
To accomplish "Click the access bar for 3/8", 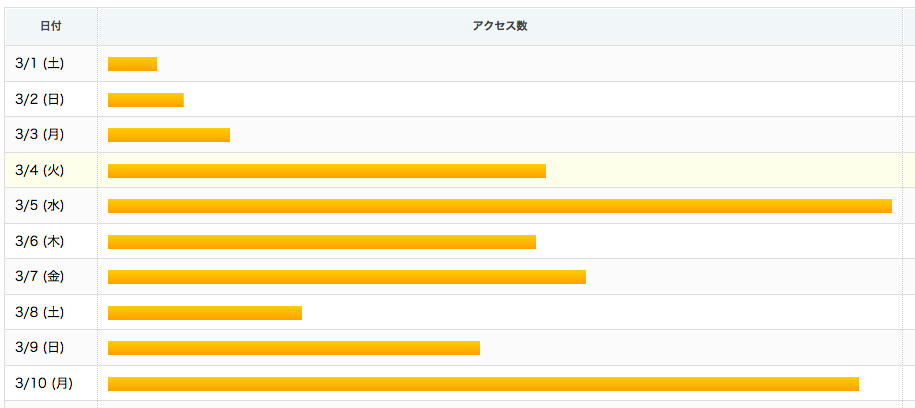I will tap(205, 313).
